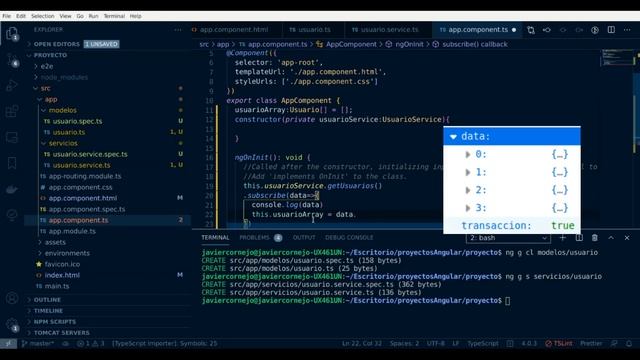Expand item 2 in data popup
This screenshot has height=360, width=640.
468,191
